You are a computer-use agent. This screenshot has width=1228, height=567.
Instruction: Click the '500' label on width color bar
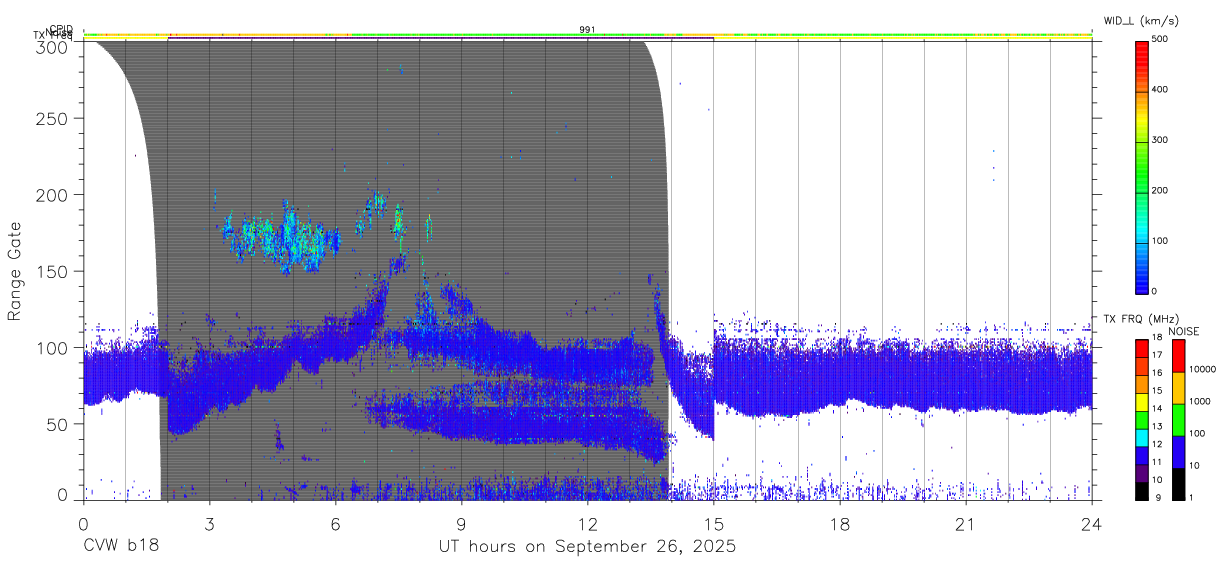1160,40
